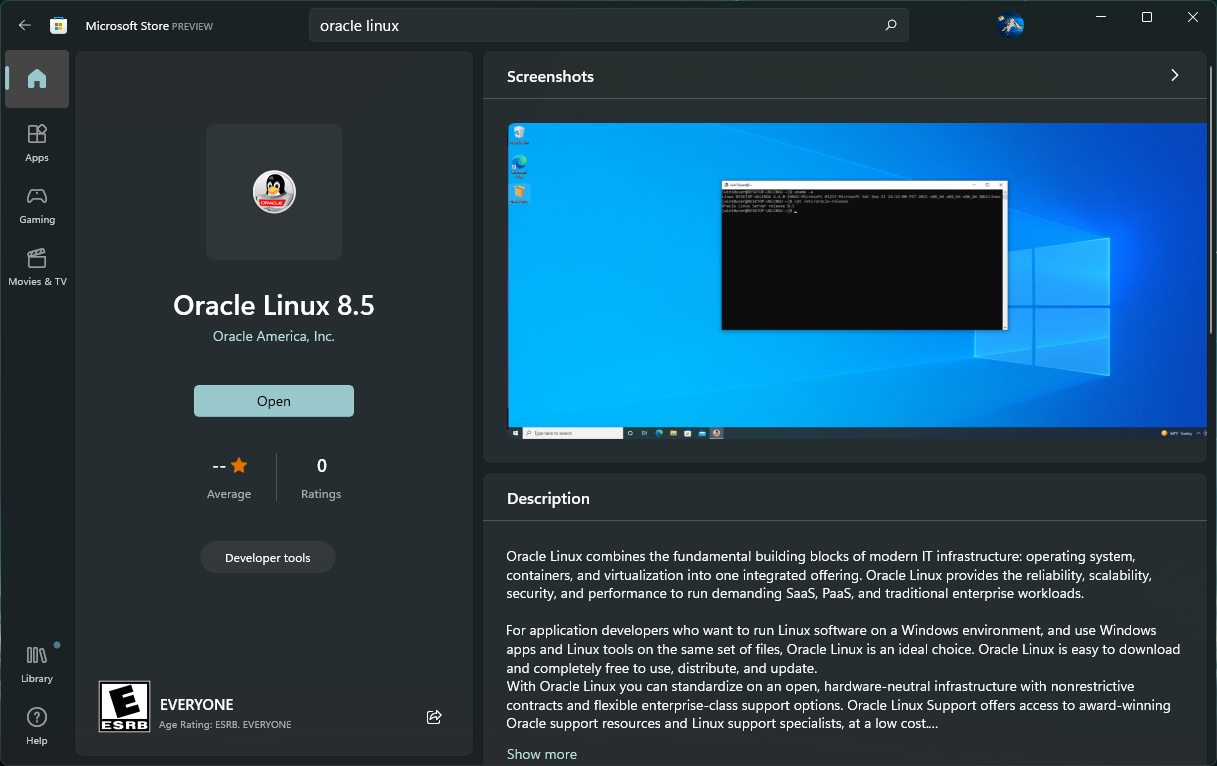Screen dimensions: 1217x766
Task: Open Oracle America, Inc. publisher link
Action: 274,337
